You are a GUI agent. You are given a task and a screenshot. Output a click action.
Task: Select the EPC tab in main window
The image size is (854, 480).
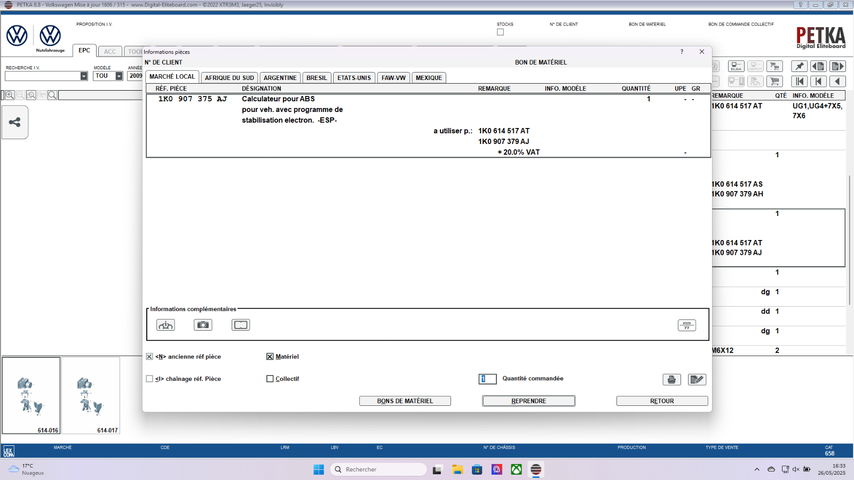(x=84, y=50)
